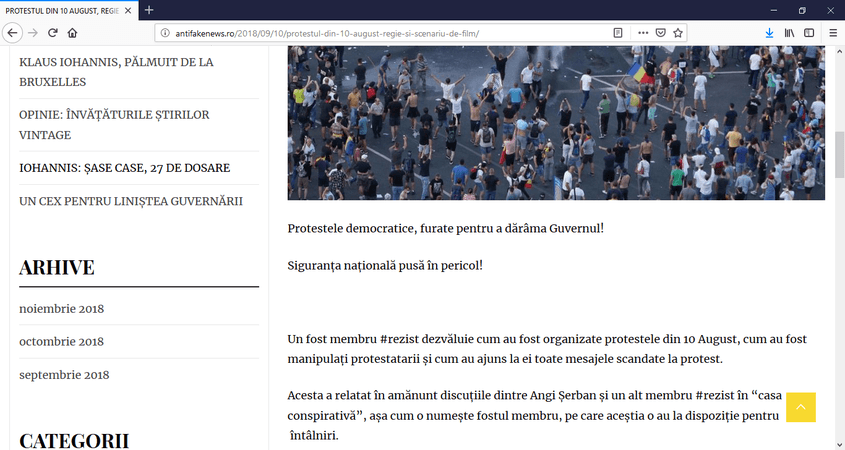Click paragraph starting 'Acesta a relatat în amănunt'
Screen dimensions: 845x450
click(535, 415)
